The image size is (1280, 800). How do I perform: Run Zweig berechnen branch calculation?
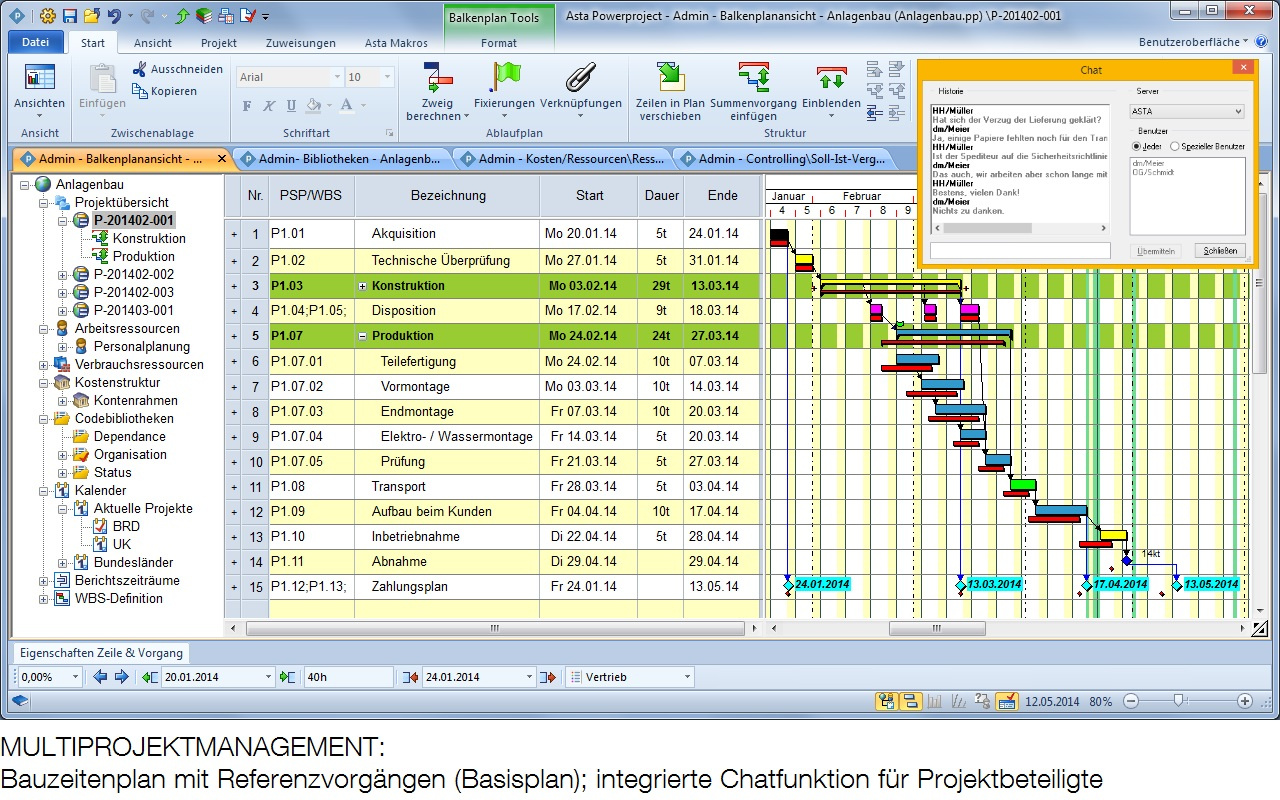point(438,92)
